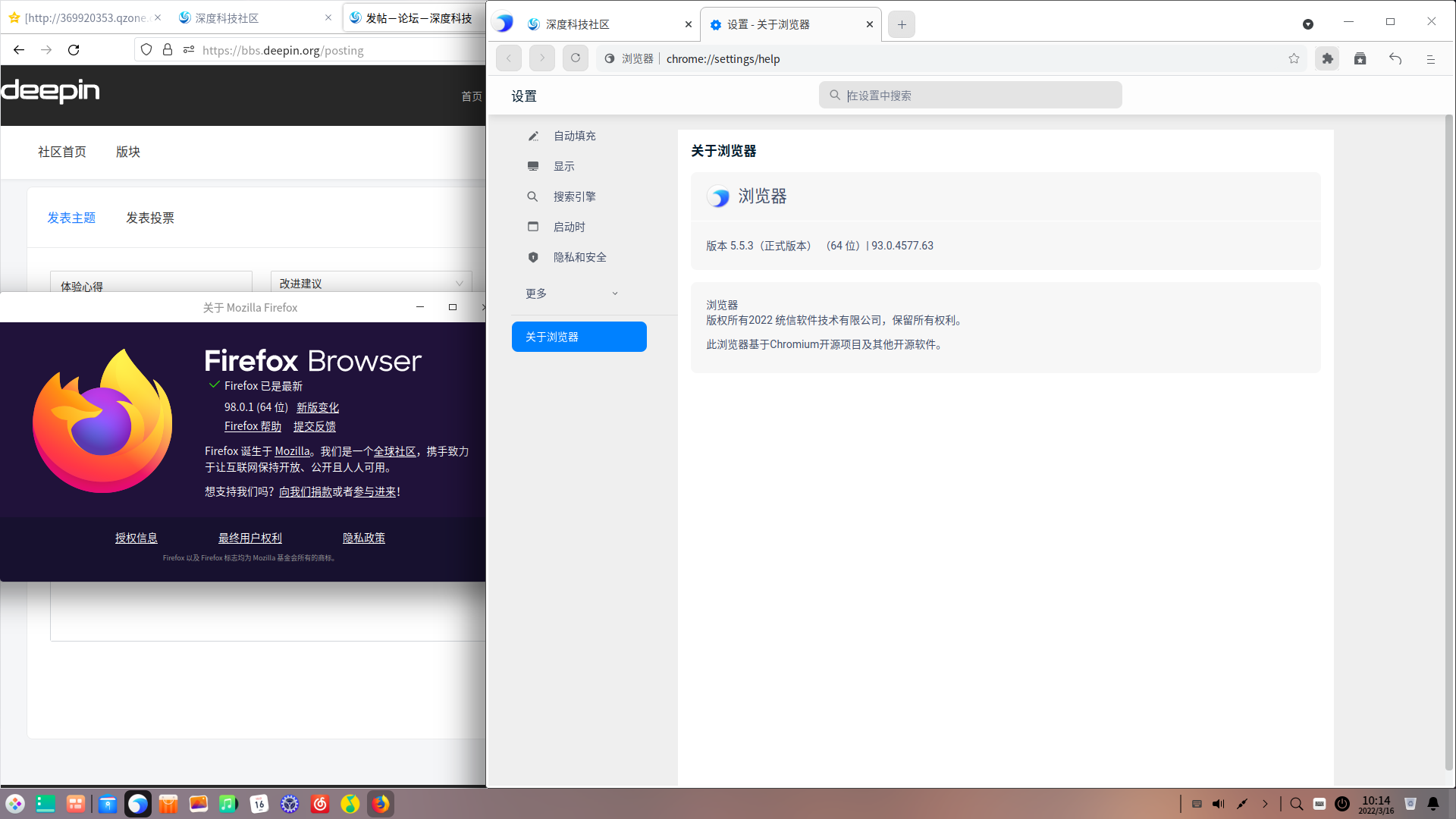The width and height of the screenshot is (1456, 819).
Task: Click the page reload icon in settings window
Action: click(575, 58)
